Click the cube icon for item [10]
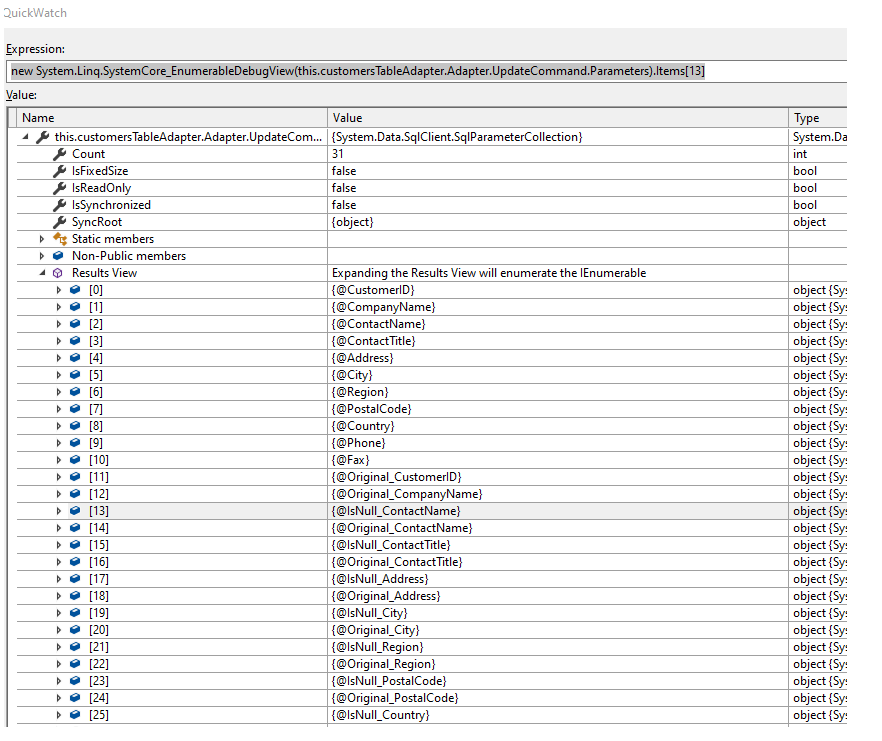The height and width of the screenshot is (741, 882). 75,460
